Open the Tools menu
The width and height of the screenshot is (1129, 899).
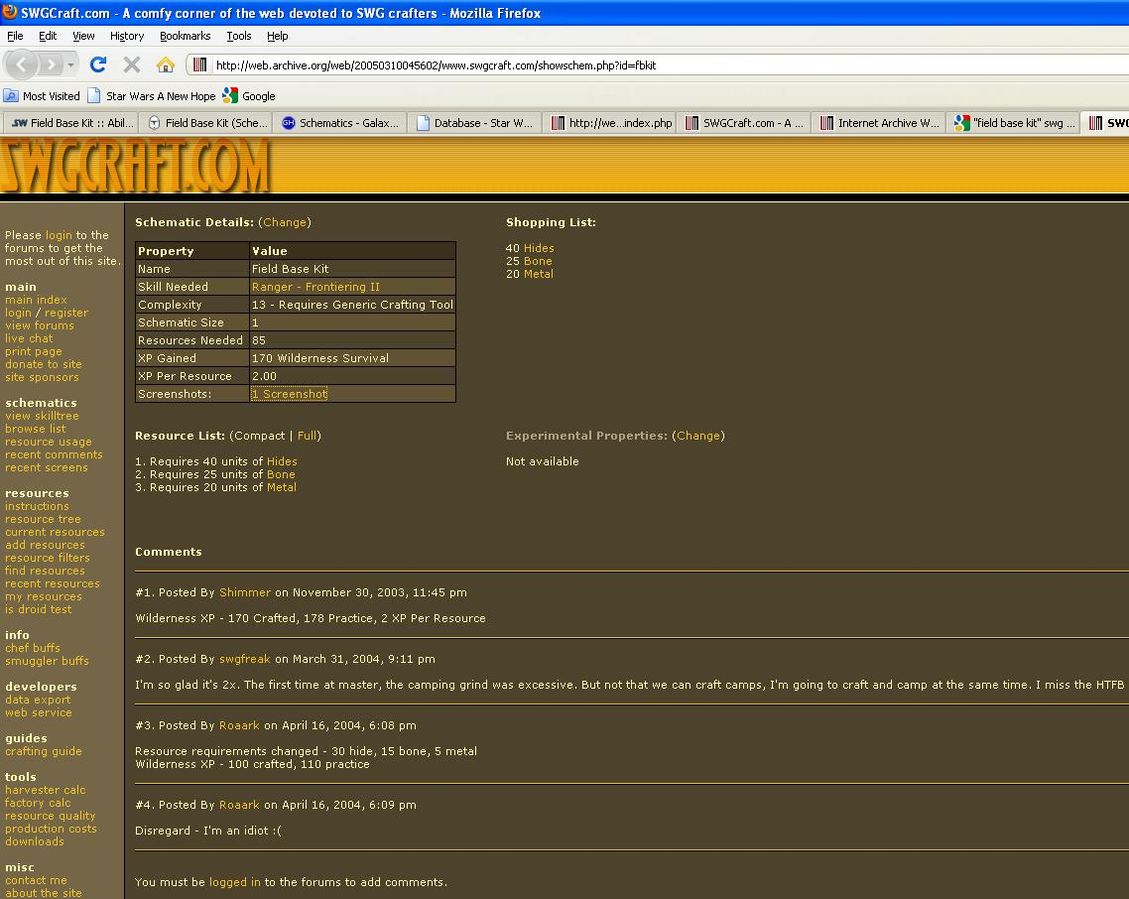click(239, 36)
